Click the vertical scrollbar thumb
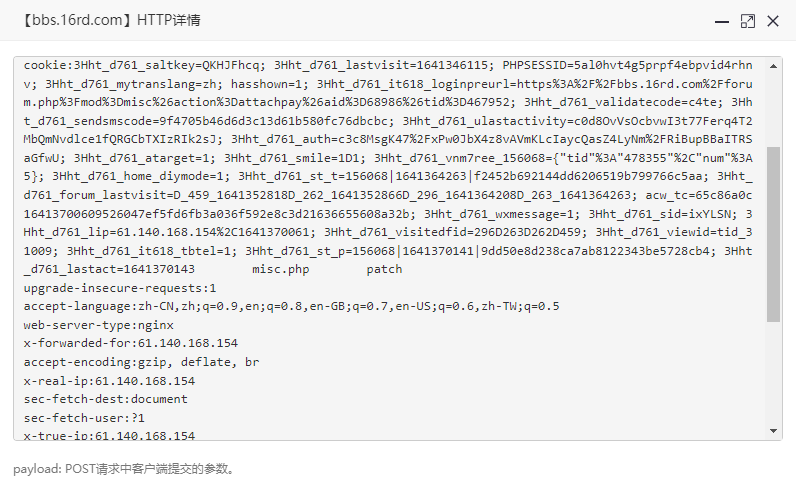 pyautogui.click(x=773, y=234)
